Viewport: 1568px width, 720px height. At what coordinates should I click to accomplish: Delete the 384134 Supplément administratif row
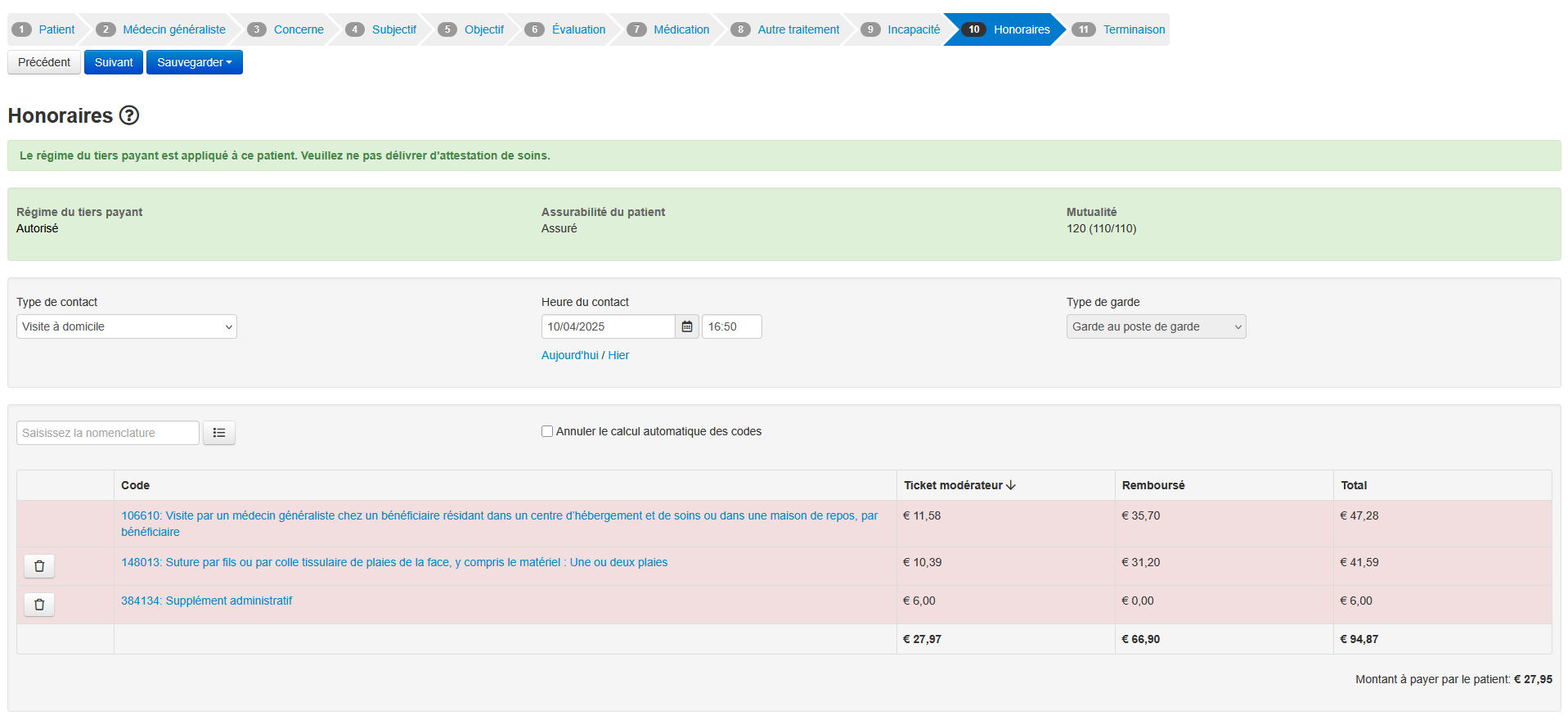[39, 605]
